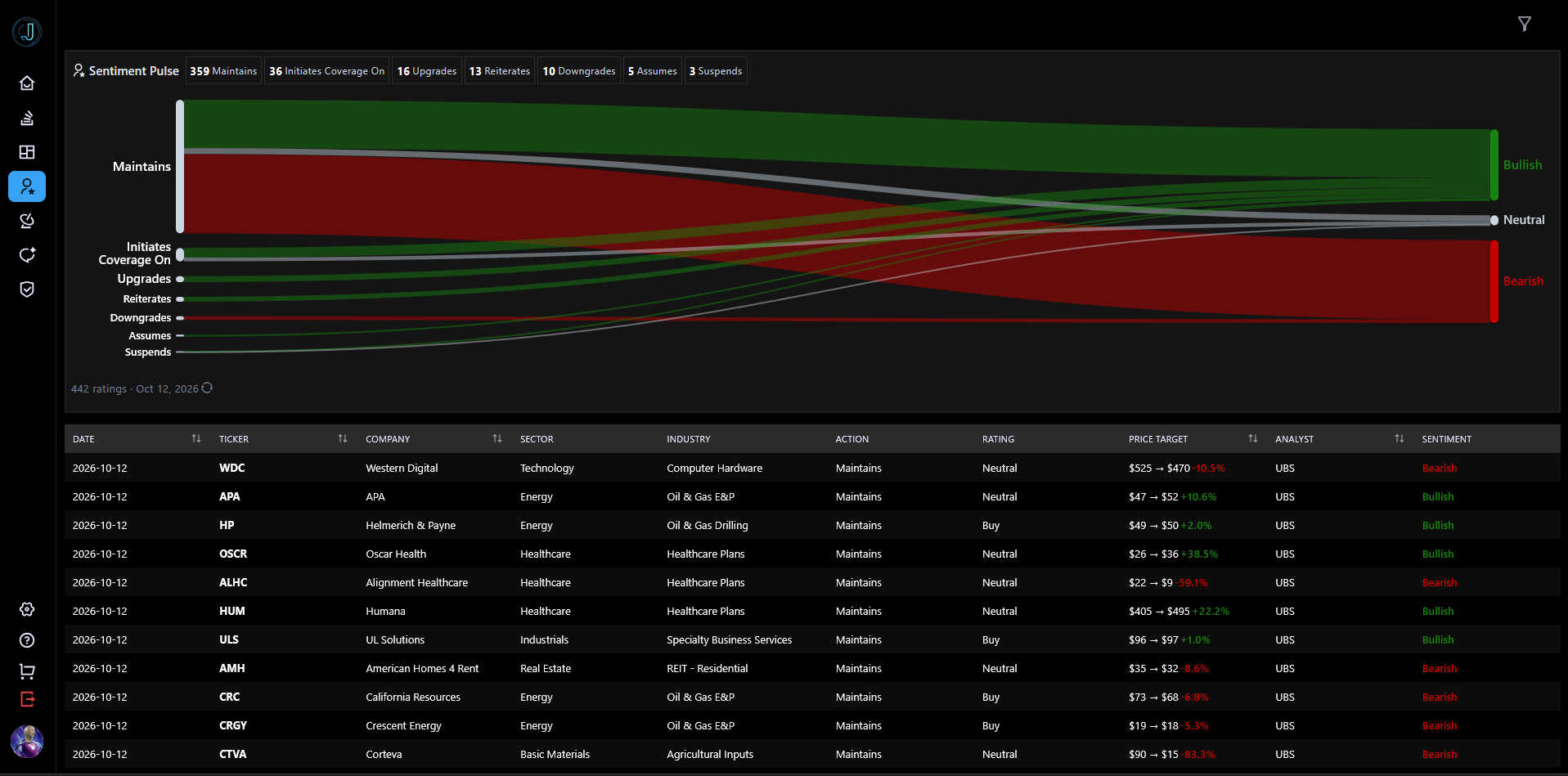Click the Industry column header
The width and height of the screenshot is (1568, 776).
(x=689, y=439)
